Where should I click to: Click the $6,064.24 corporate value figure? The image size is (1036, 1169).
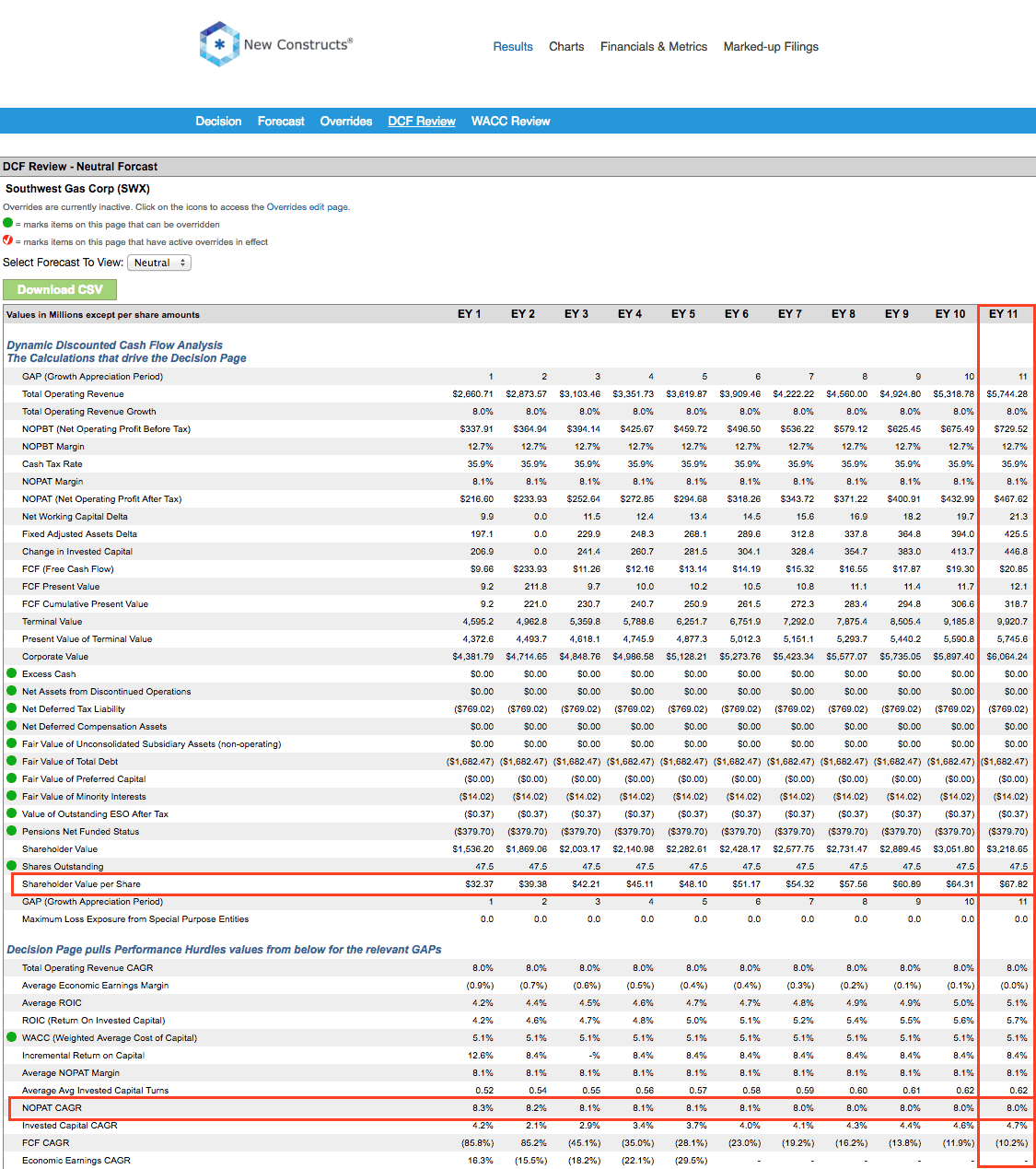[x=1007, y=656]
